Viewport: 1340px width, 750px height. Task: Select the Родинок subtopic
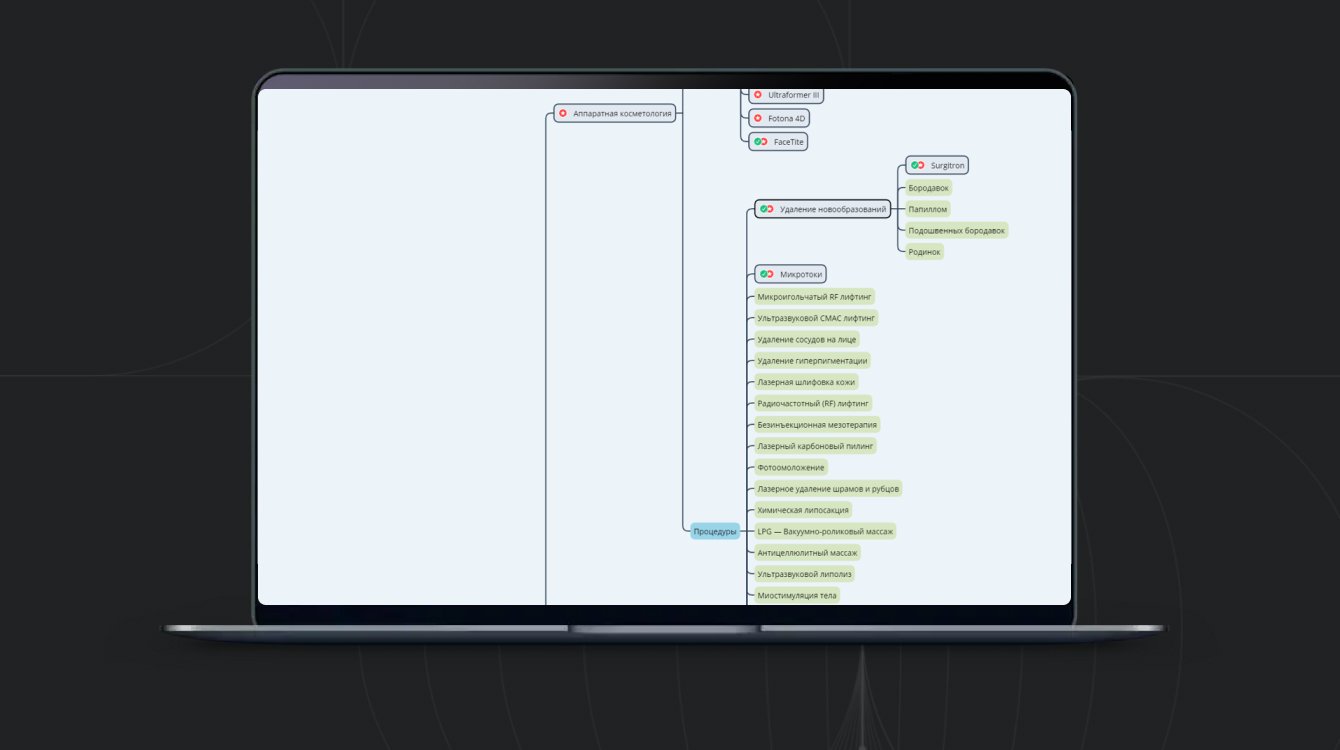click(924, 252)
